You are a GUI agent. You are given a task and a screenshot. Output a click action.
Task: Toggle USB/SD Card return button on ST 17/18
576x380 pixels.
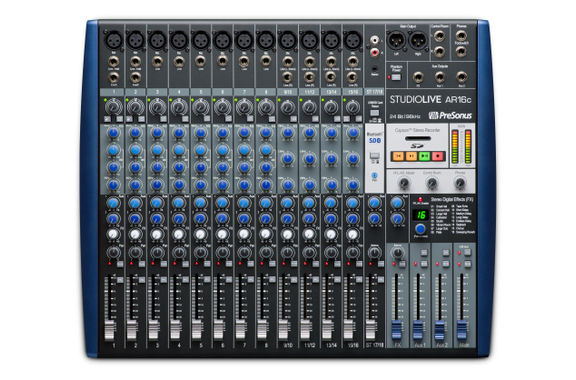pyautogui.click(x=374, y=112)
